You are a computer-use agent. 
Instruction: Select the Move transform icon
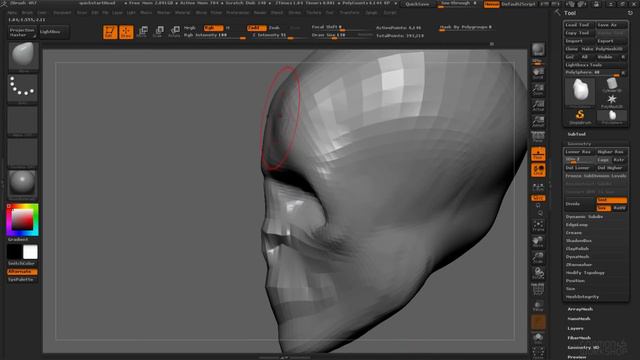(142, 31)
